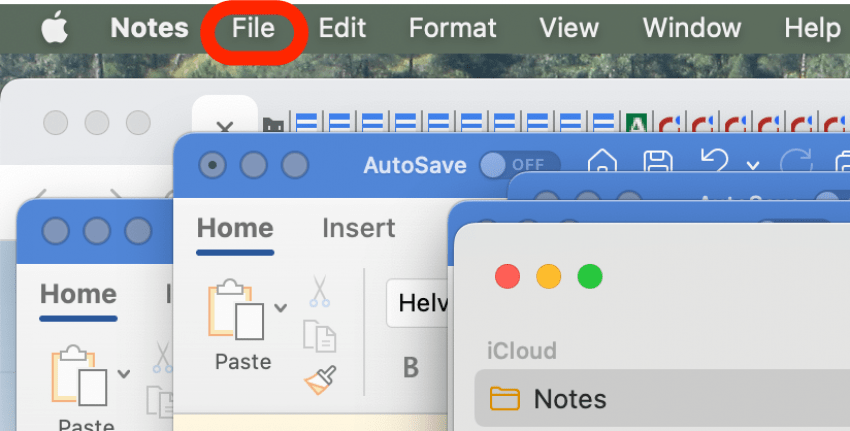Click the Home icon in Word's title bar
Image resolution: width=850 pixels, height=431 pixels.
601,164
